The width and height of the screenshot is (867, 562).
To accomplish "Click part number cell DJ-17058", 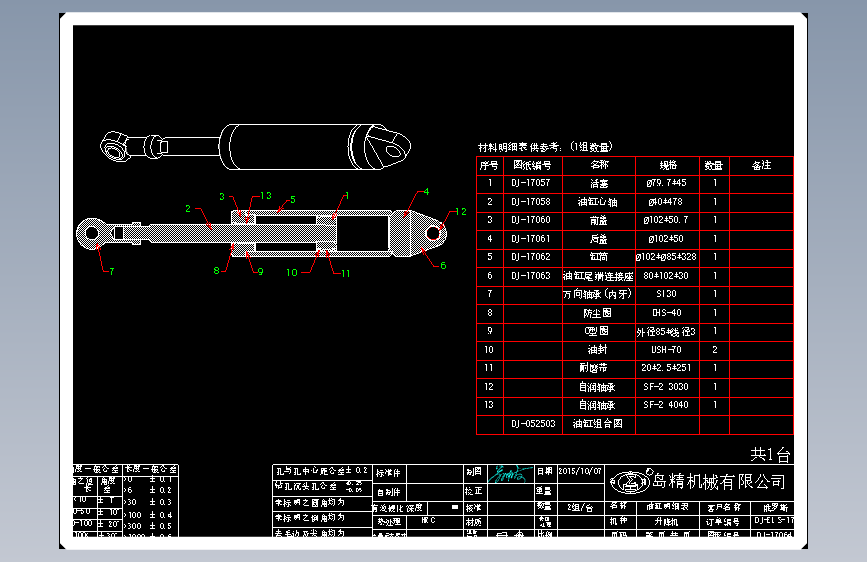I will tap(531, 201).
